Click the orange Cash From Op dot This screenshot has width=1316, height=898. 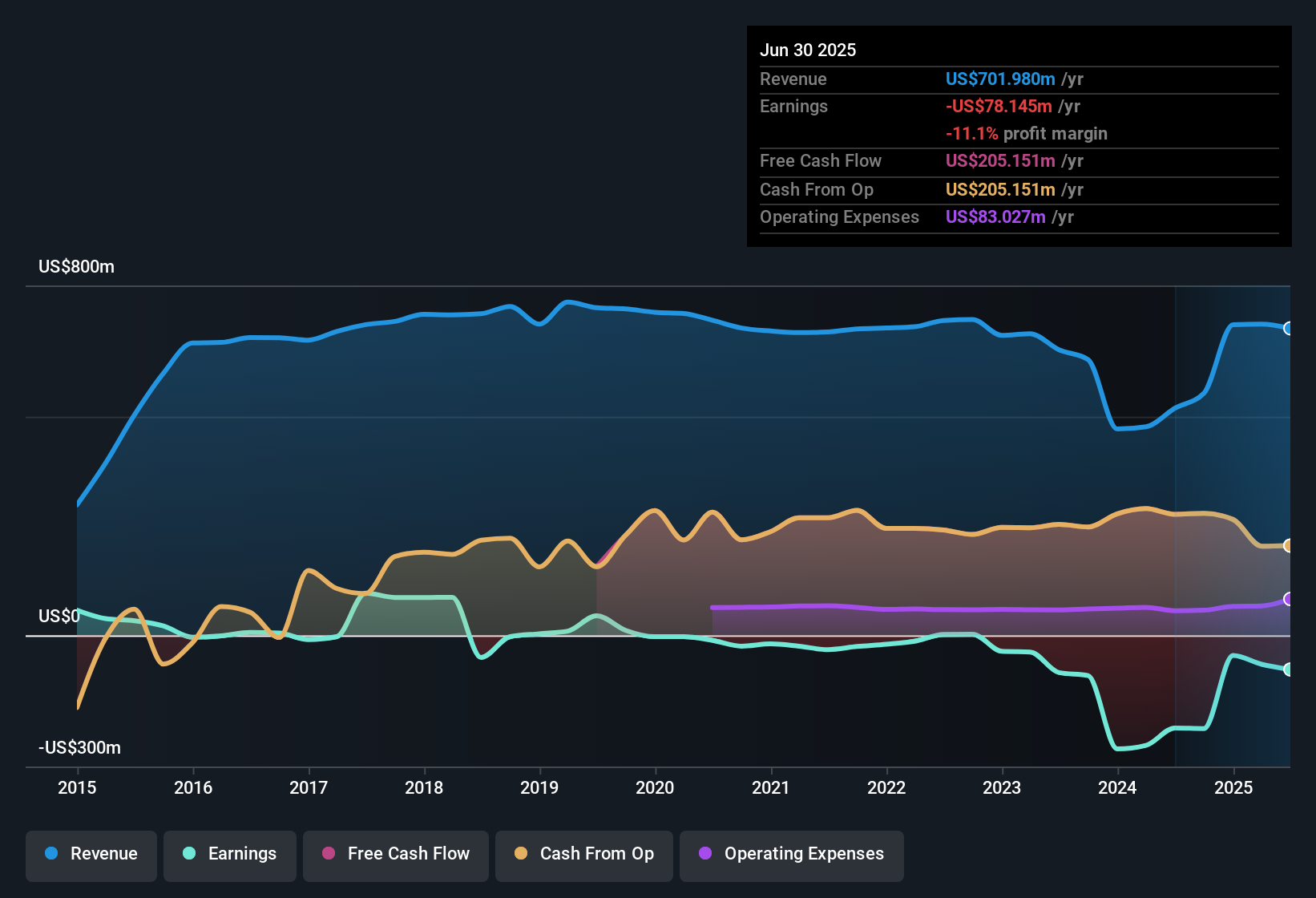[x=521, y=853]
